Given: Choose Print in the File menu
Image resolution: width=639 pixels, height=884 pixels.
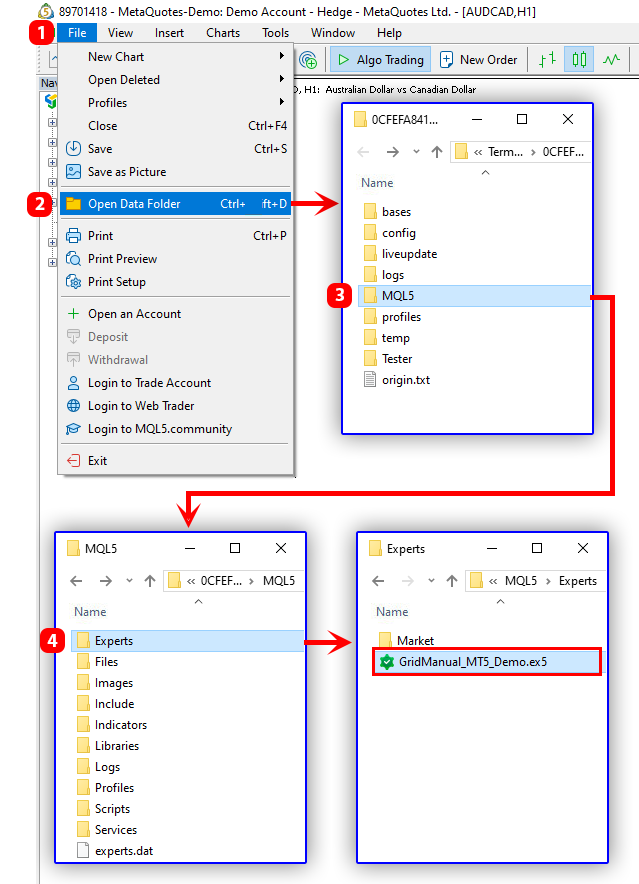Looking at the screenshot, I should click(175, 236).
